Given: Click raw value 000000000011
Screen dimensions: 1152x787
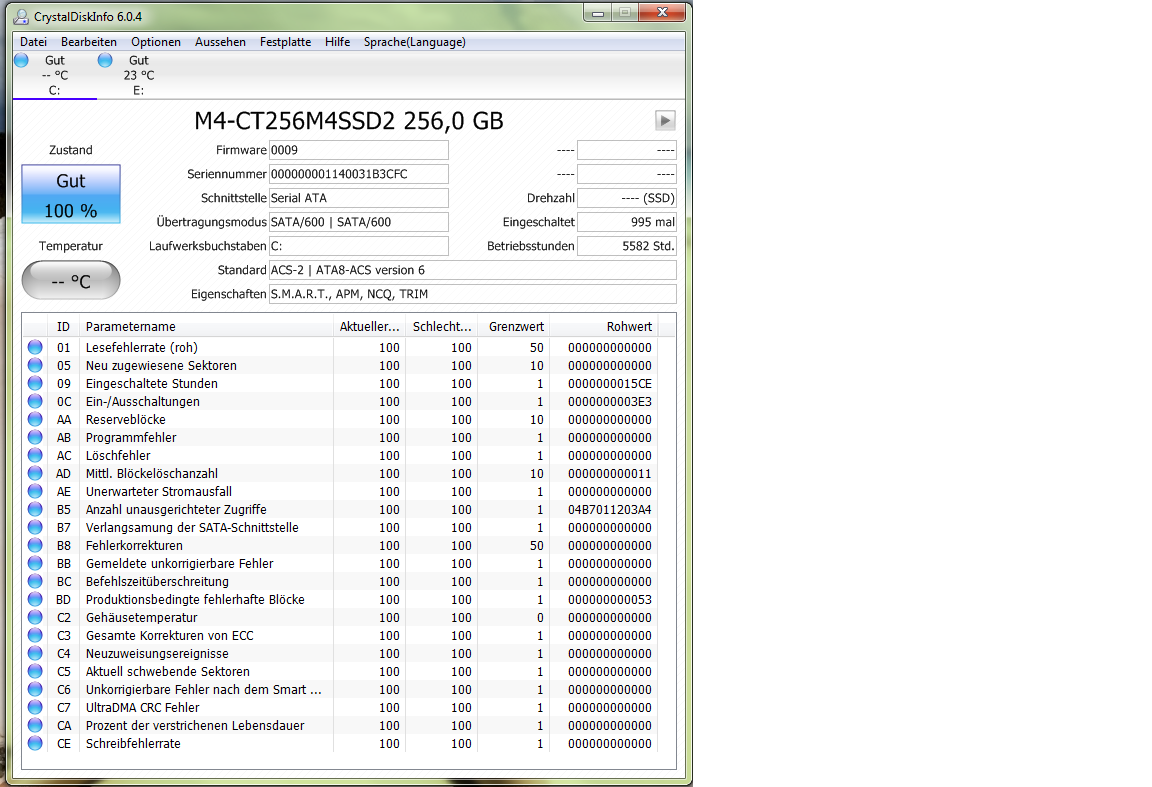Looking at the screenshot, I should pyautogui.click(x=610, y=473).
